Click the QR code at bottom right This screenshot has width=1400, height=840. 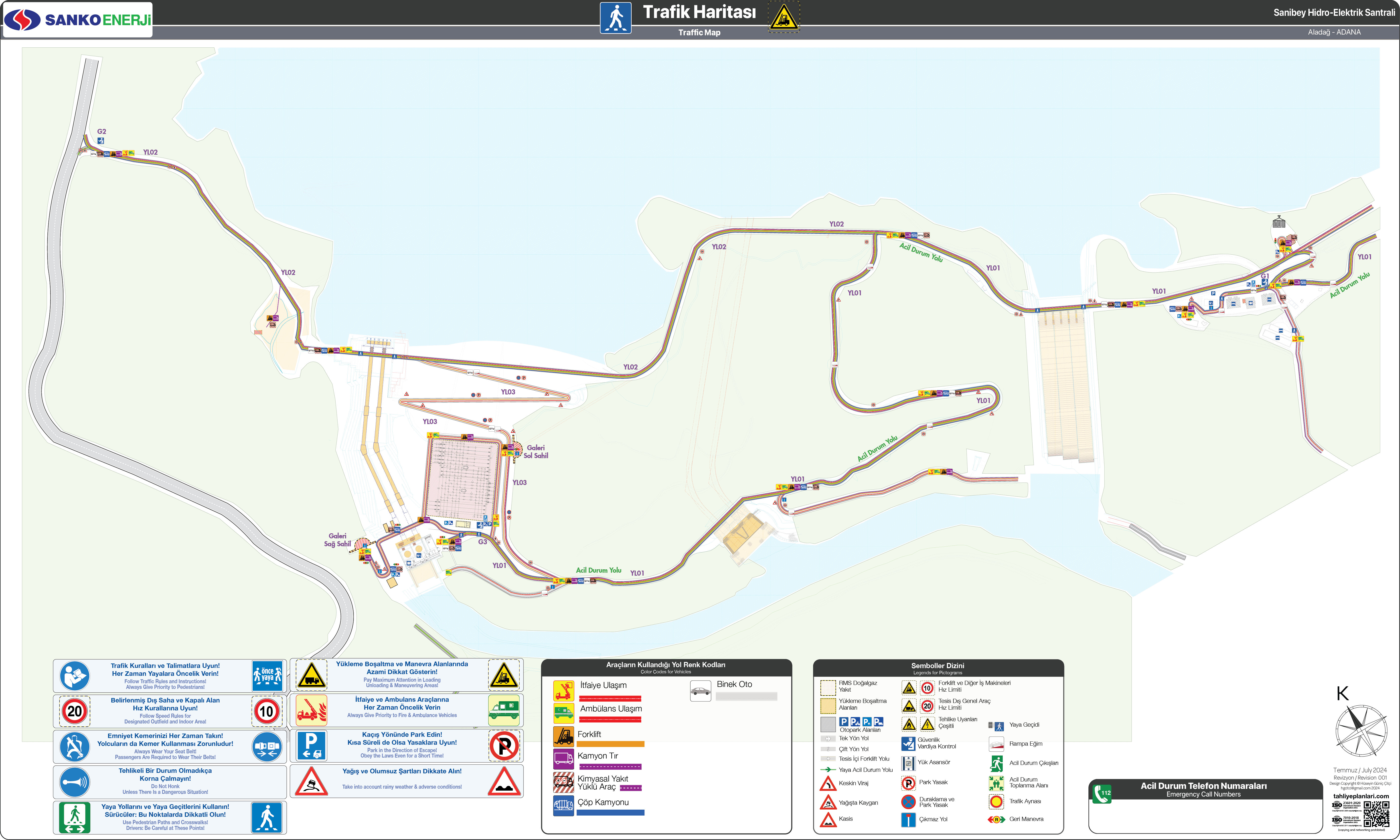[x=1376, y=815]
